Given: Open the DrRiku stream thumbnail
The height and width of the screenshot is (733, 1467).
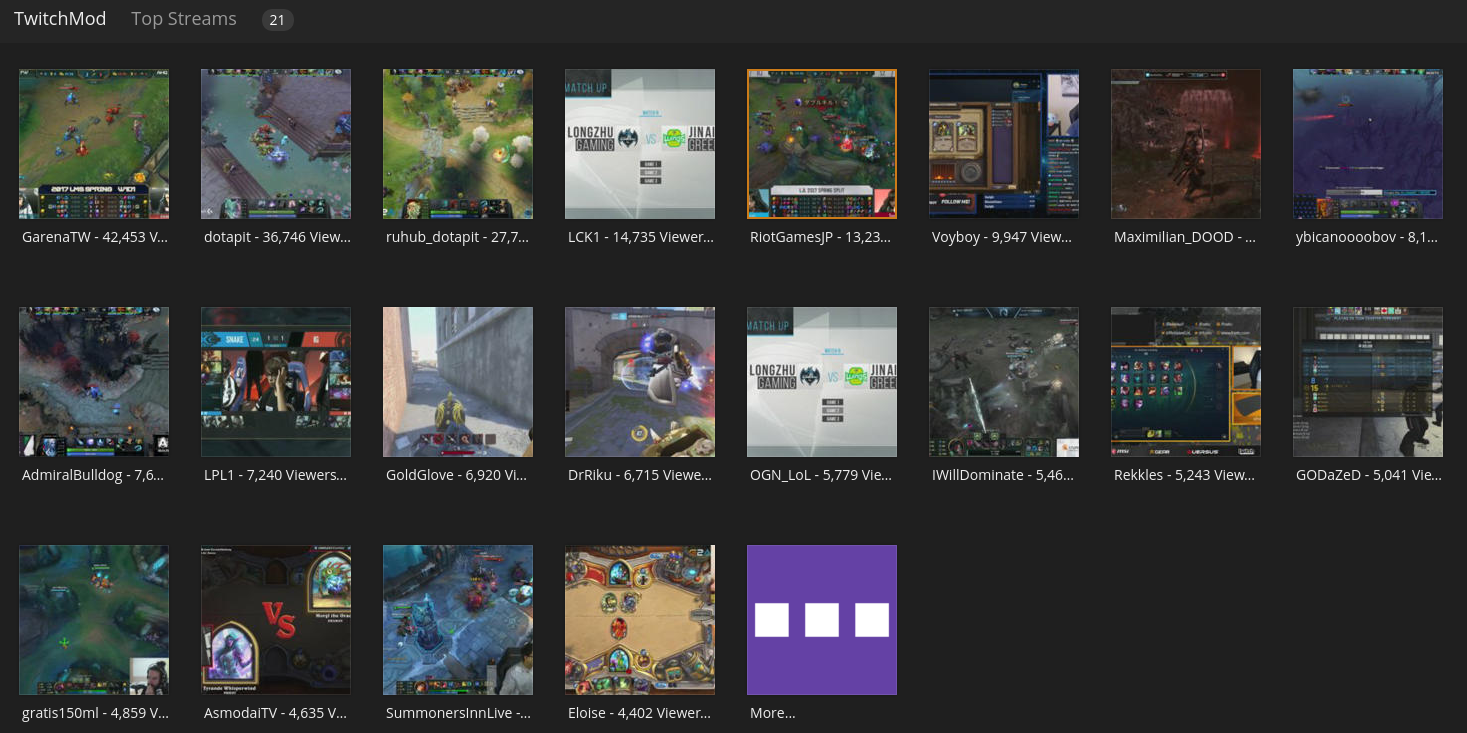Looking at the screenshot, I should pyautogui.click(x=640, y=382).
